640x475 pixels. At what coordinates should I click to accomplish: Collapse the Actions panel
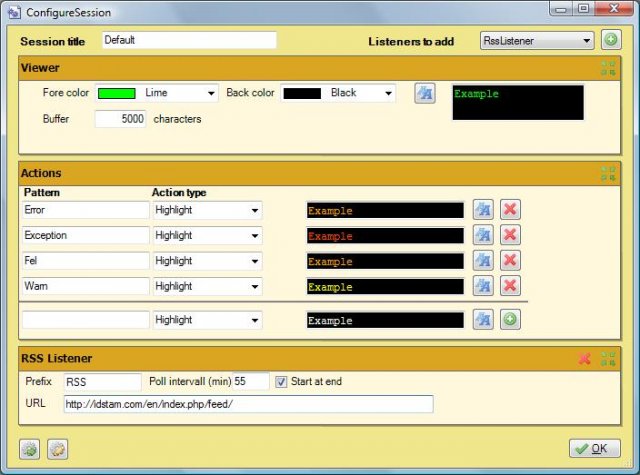tap(608, 173)
